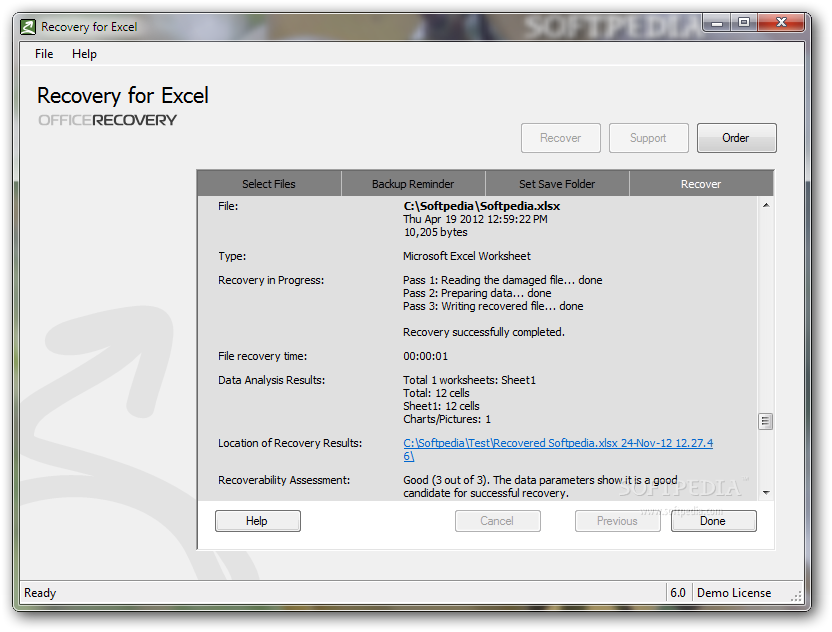
Task: Click the 10,205 bytes file size
Action: pos(435,232)
